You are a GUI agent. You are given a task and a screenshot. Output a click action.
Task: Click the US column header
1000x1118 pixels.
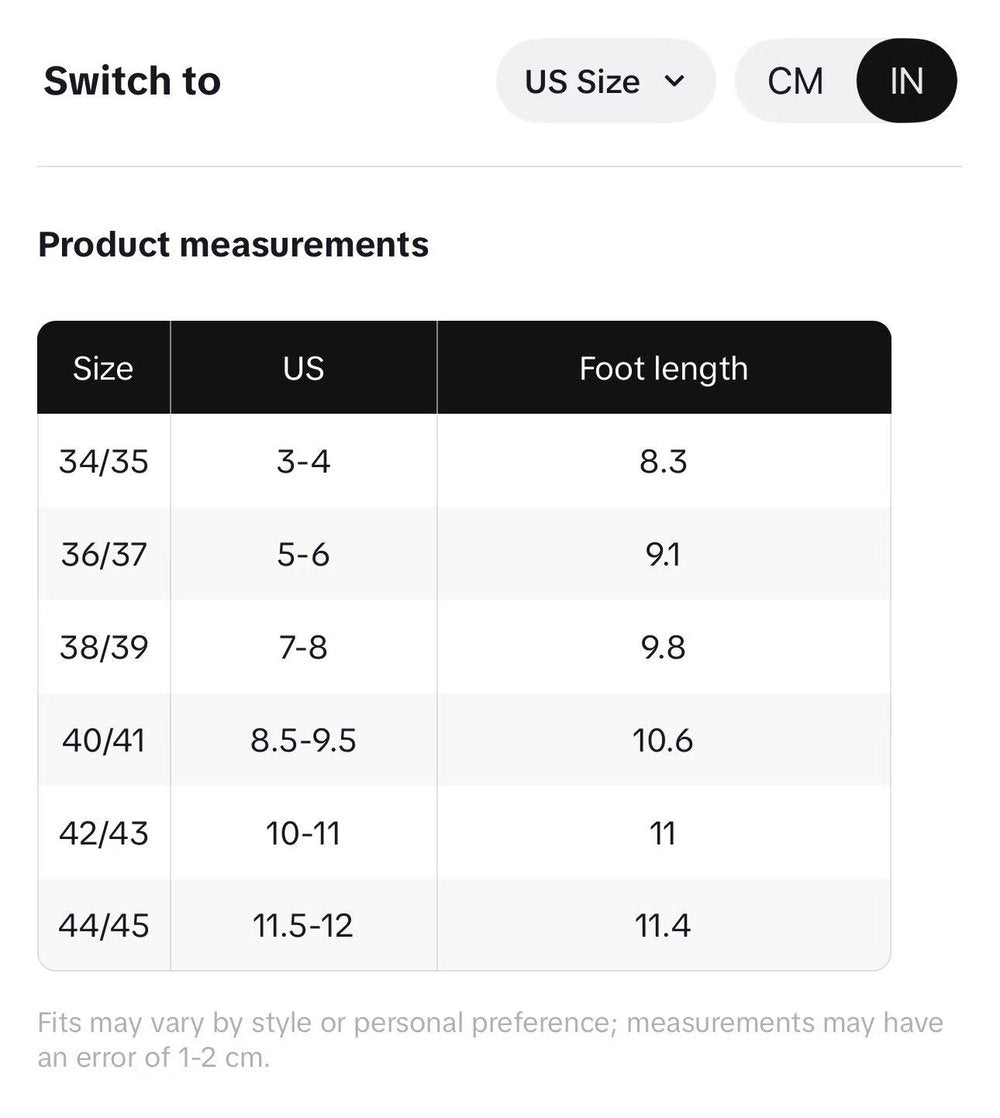click(303, 368)
